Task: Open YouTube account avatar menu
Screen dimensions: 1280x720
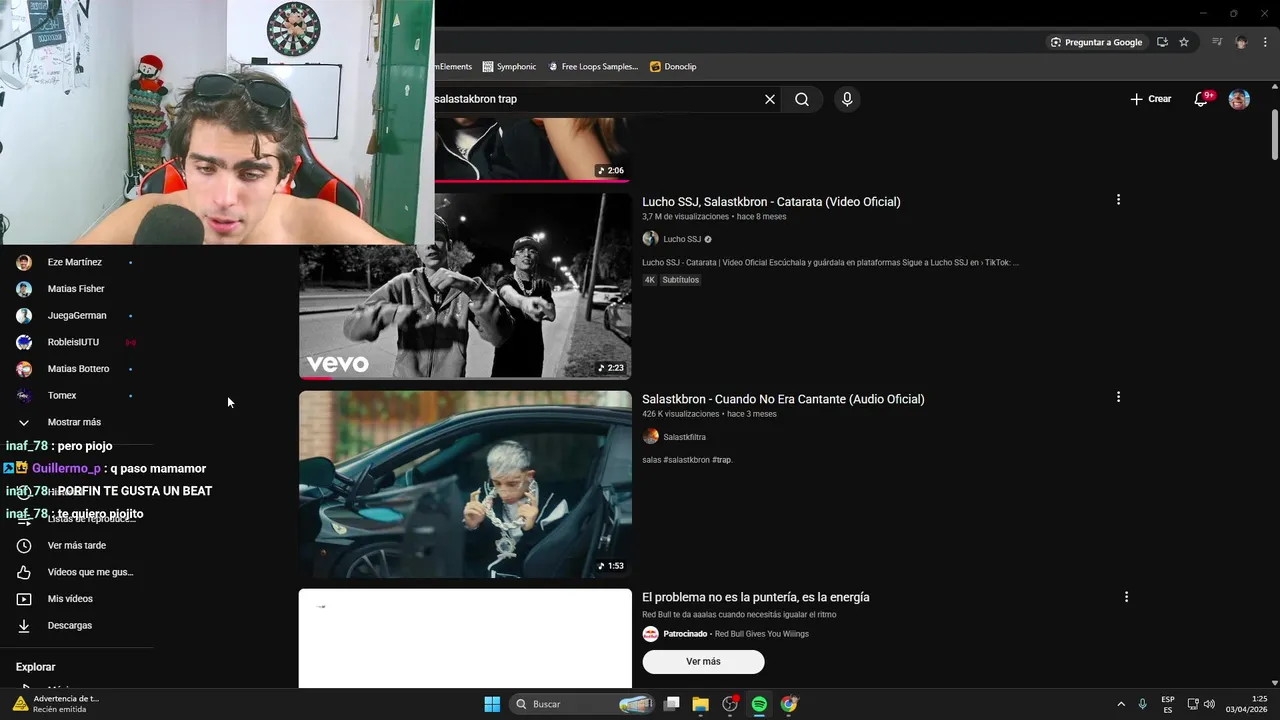Action: pos(1239,99)
